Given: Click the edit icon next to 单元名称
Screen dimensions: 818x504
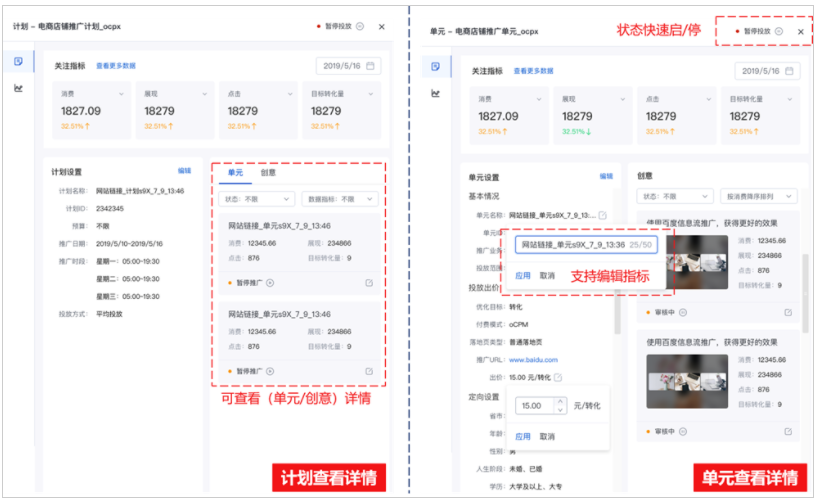Looking at the screenshot, I should click(603, 215).
